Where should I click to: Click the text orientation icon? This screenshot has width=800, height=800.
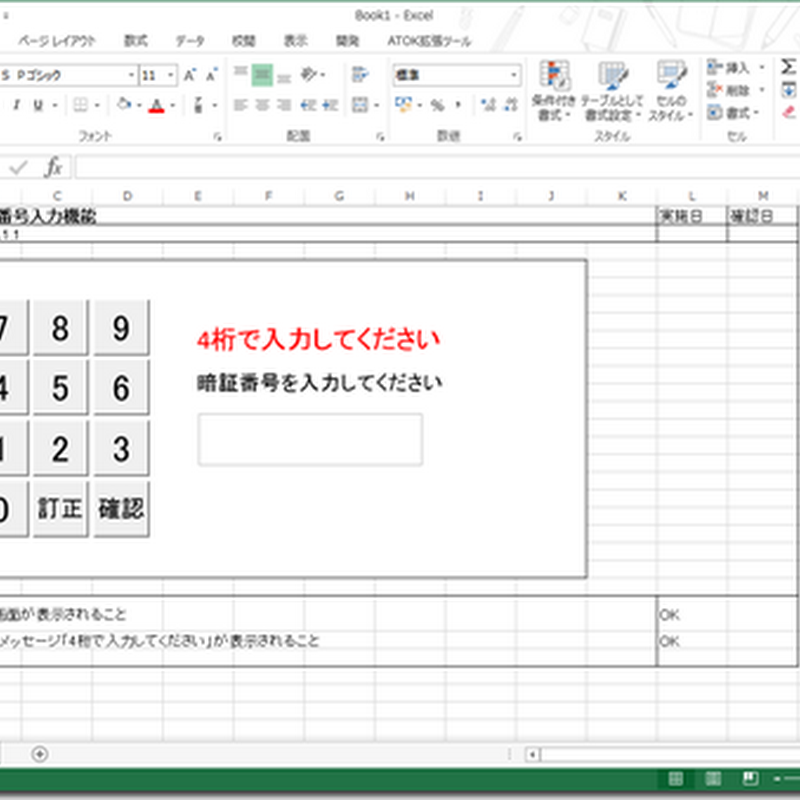(x=309, y=75)
